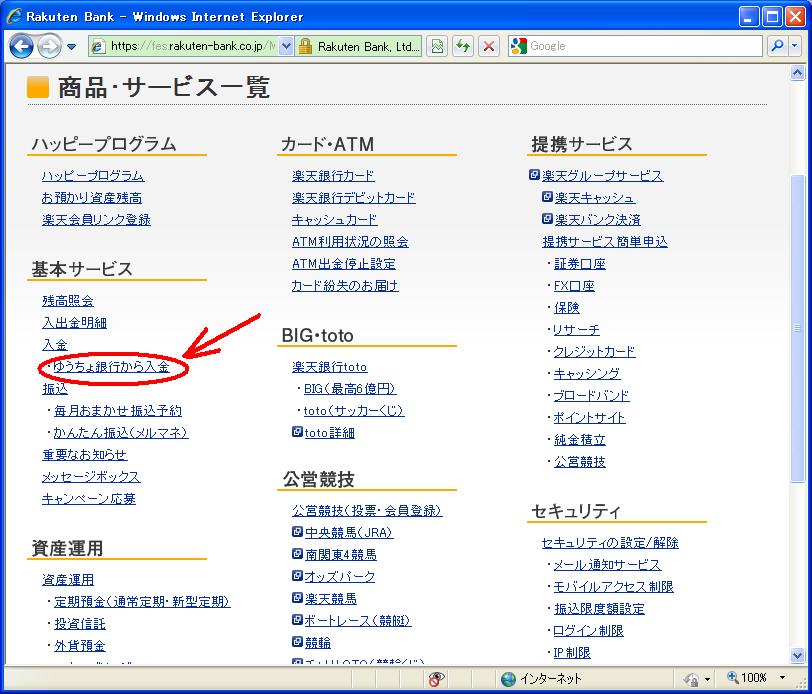Click the zoom magnifier icon in status bar

(x=732, y=677)
